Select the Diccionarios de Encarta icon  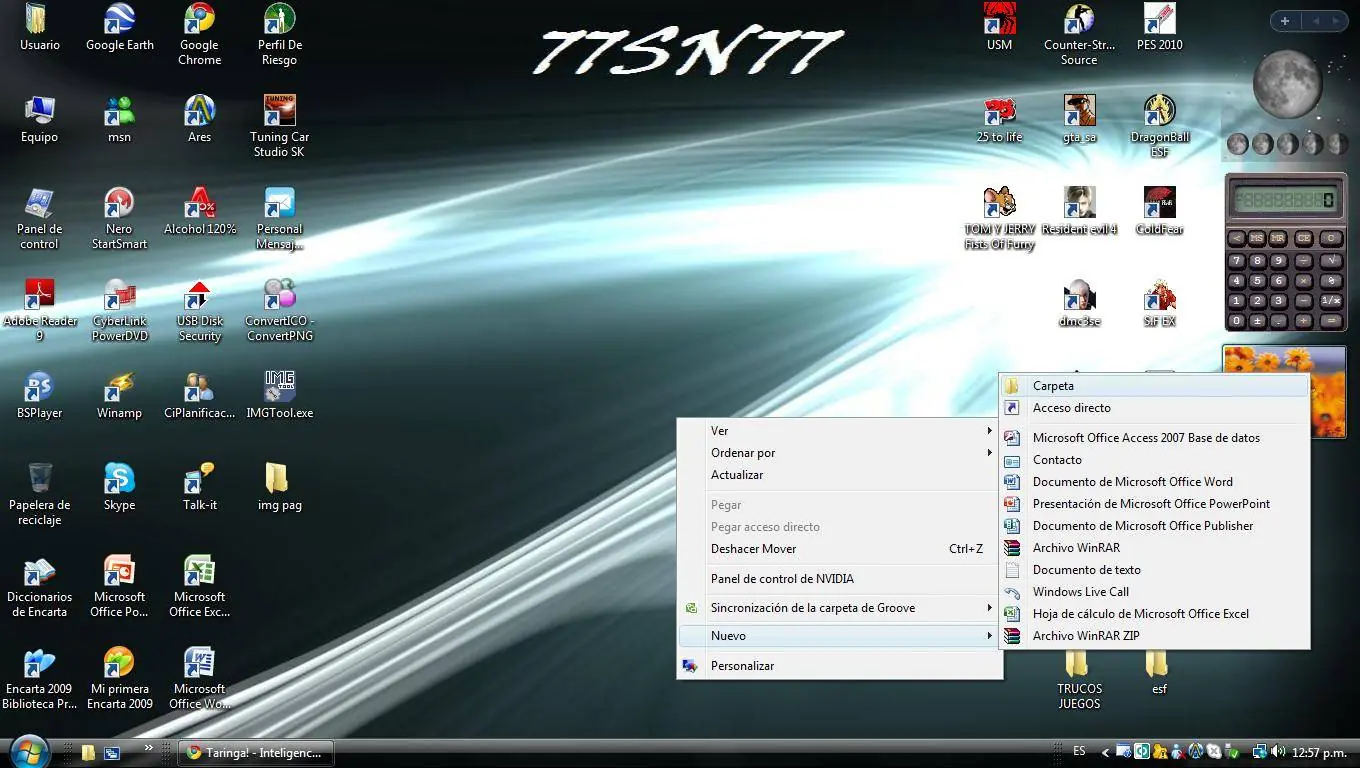[x=40, y=586]
